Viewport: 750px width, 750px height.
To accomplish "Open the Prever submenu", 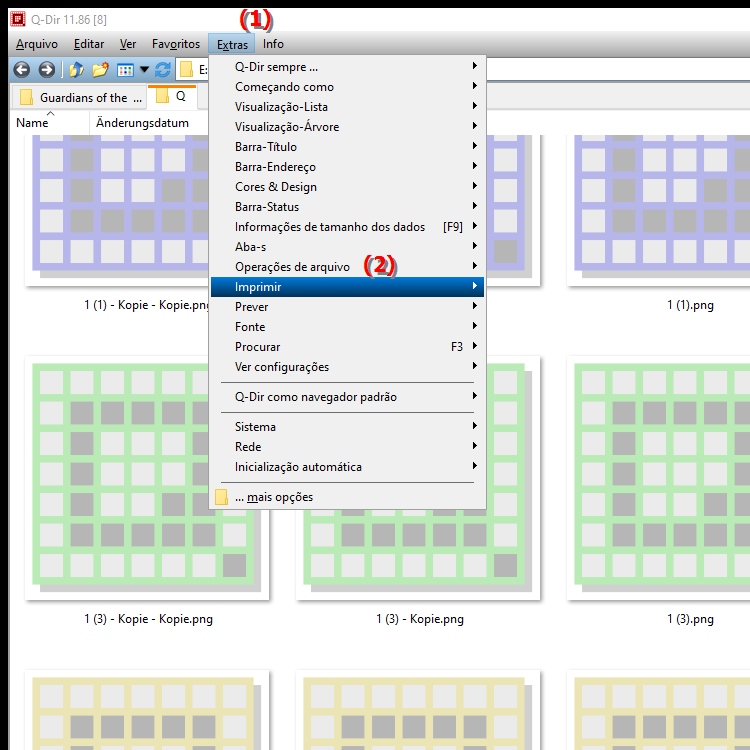I will [347, 307].
